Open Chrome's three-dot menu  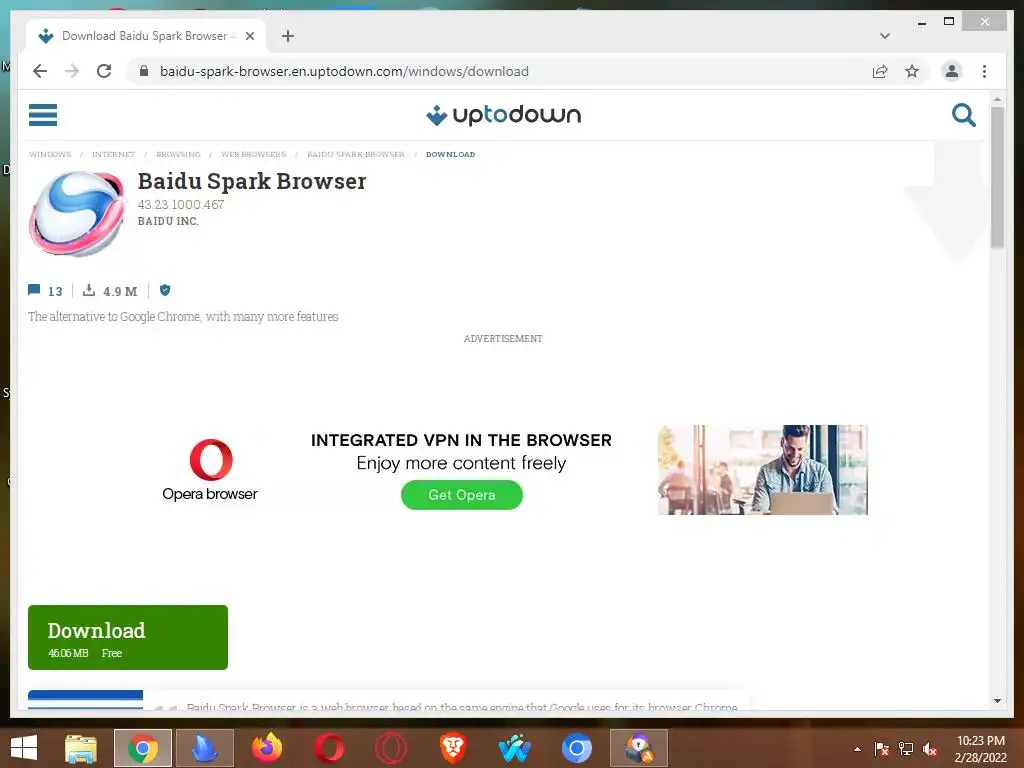coord(984,71)
